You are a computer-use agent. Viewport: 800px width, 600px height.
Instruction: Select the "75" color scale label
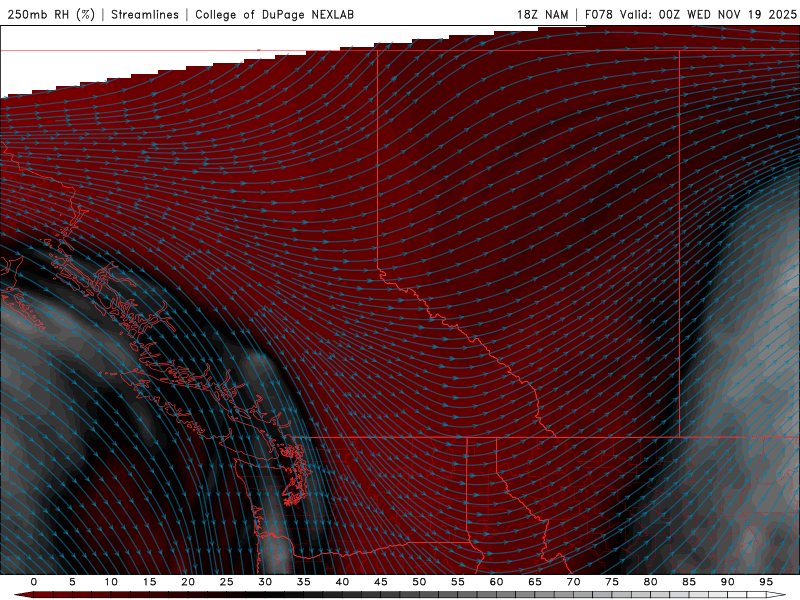612,582
